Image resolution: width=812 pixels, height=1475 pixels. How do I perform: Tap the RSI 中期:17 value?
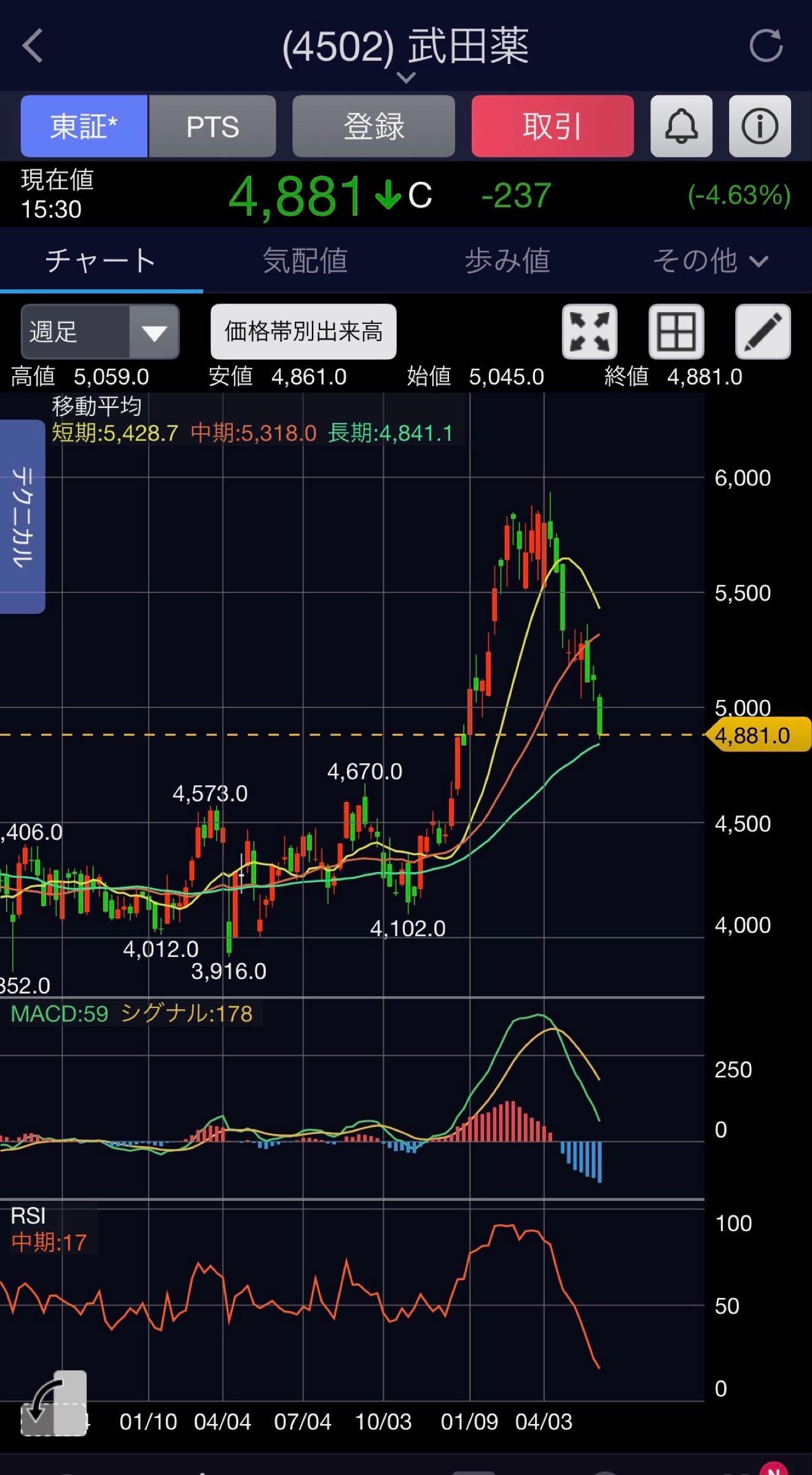[49, 1243]
